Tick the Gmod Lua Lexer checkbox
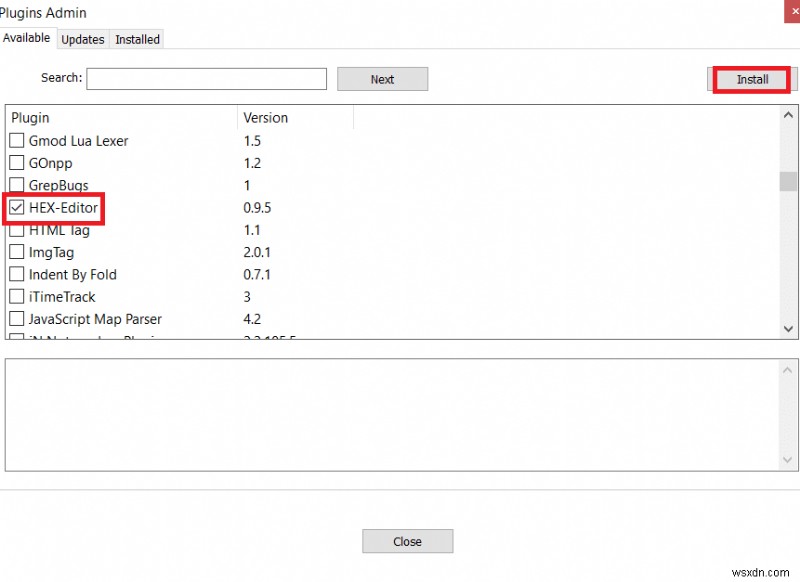The height and width of the screenshot is (582, 800). pyautogui.click(x=16, y=140)
